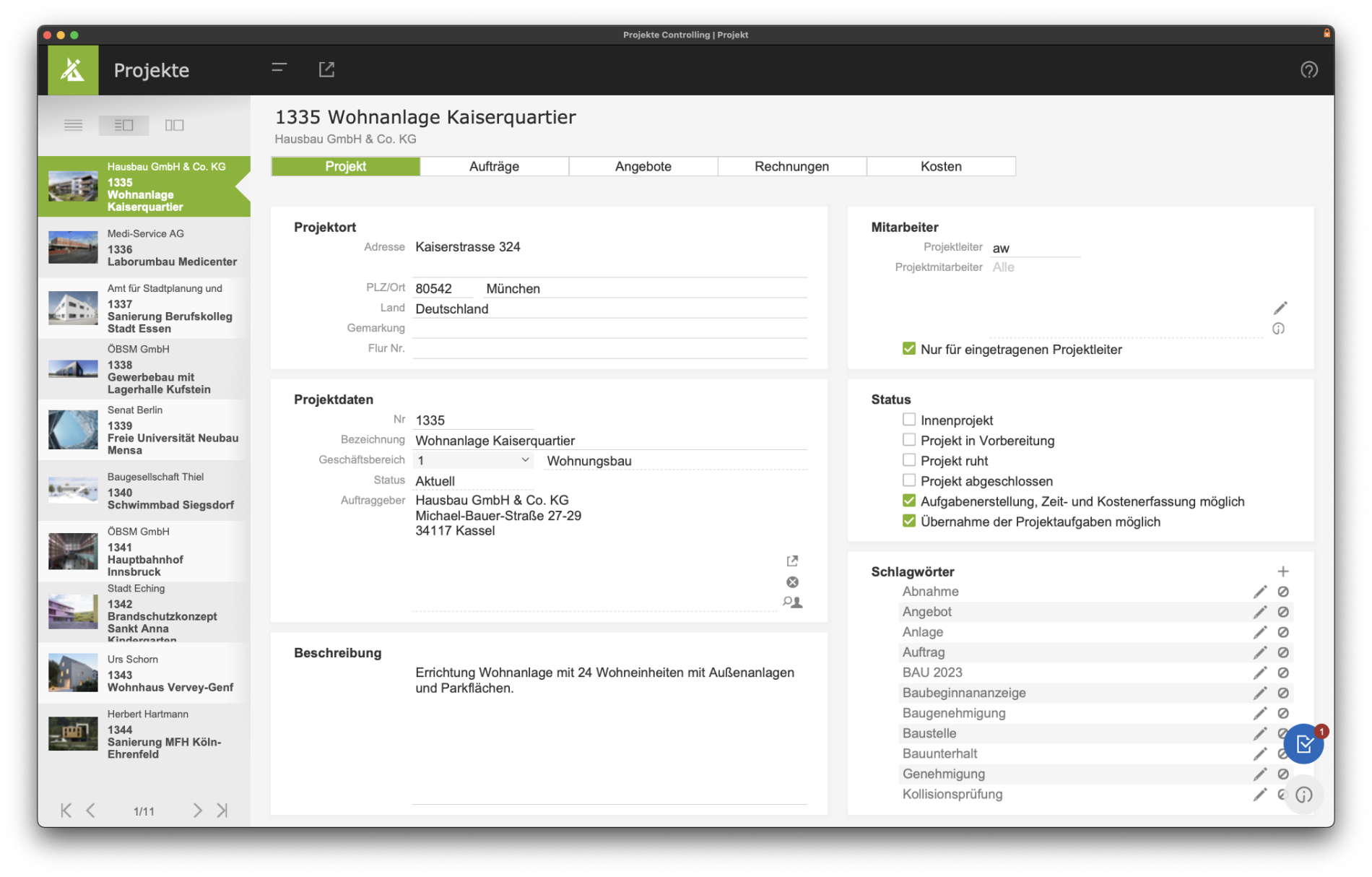The width and height of the screenshot is (1372, 877).
Task: Search contact for Auftraggeber icon
Action: tap(792, 602)
